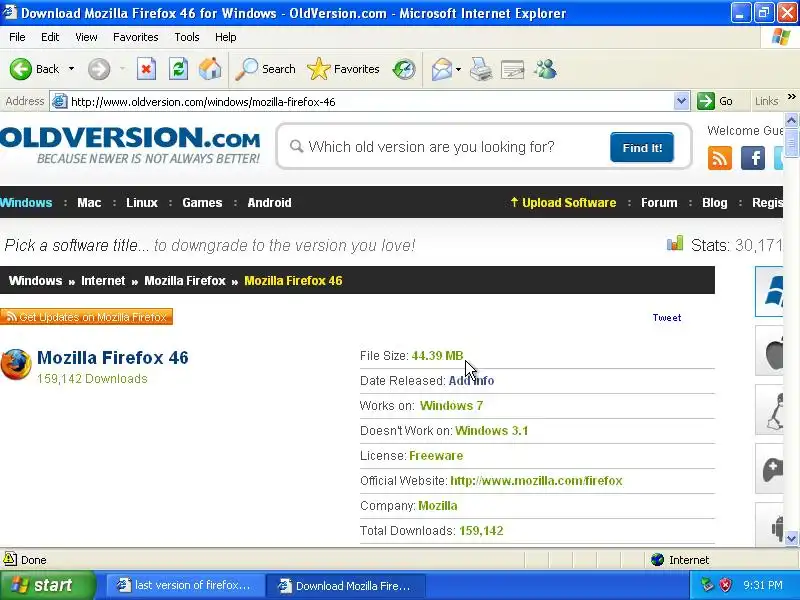The image size is (800, 600).
Task: Select the Linux nav category
Action: 142,203
